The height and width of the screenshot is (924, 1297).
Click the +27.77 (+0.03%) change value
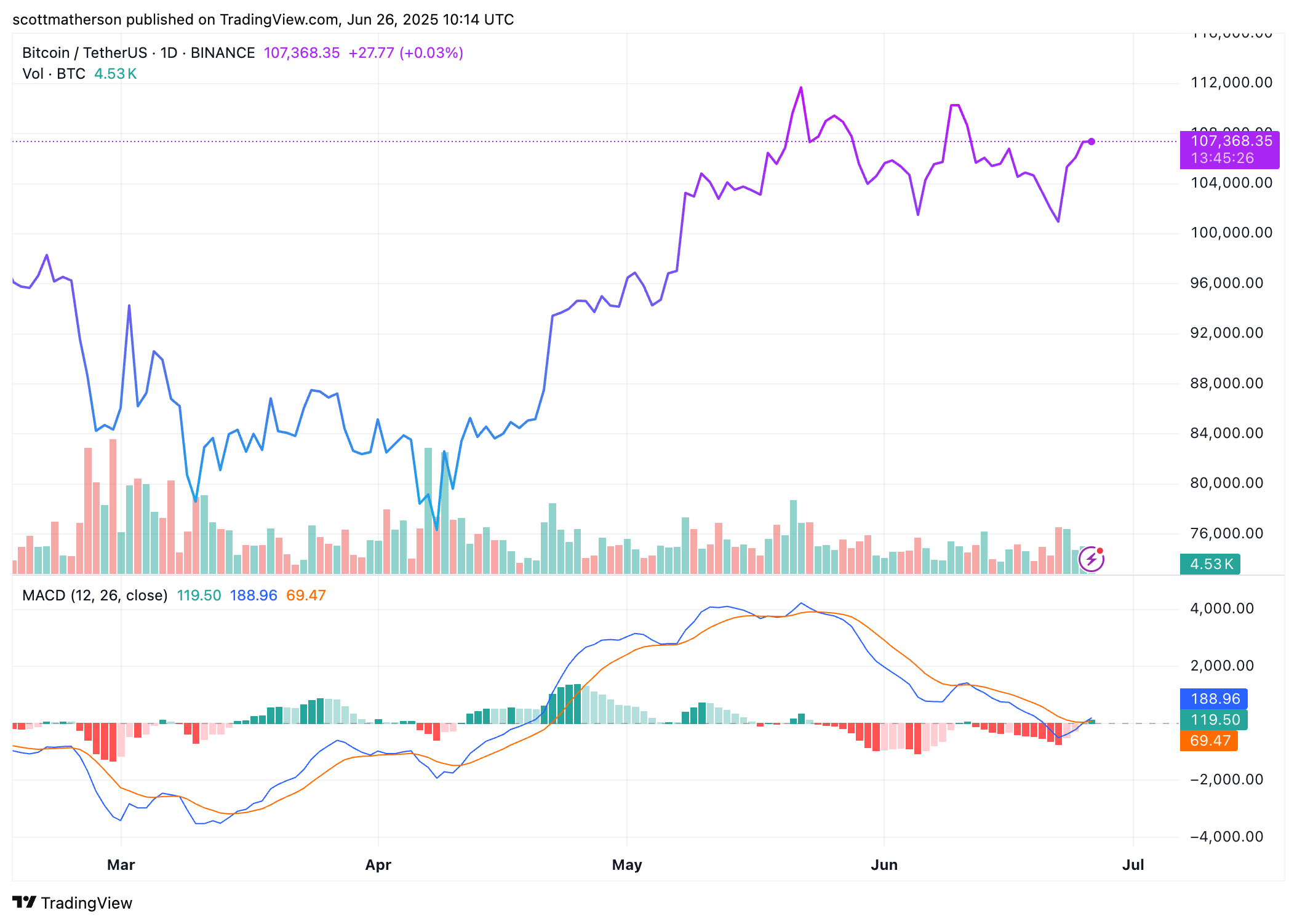(405, 53)
